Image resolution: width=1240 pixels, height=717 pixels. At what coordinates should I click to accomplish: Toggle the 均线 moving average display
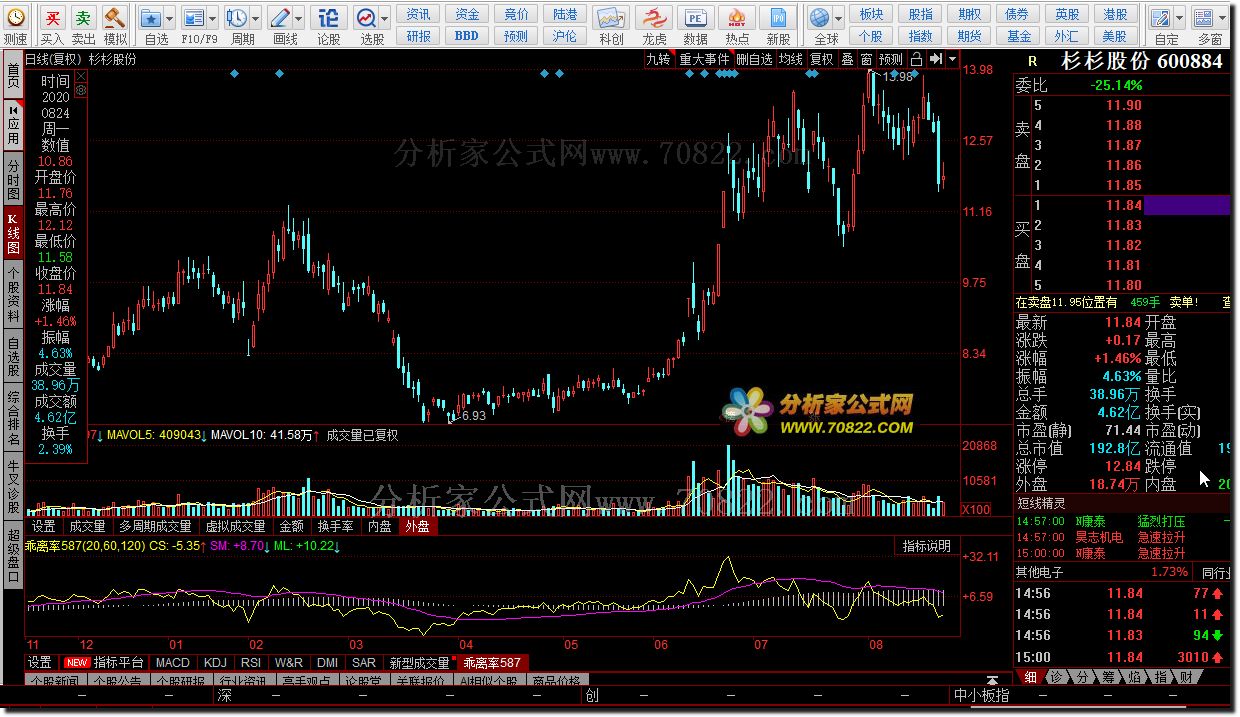[x=791, y=59]
